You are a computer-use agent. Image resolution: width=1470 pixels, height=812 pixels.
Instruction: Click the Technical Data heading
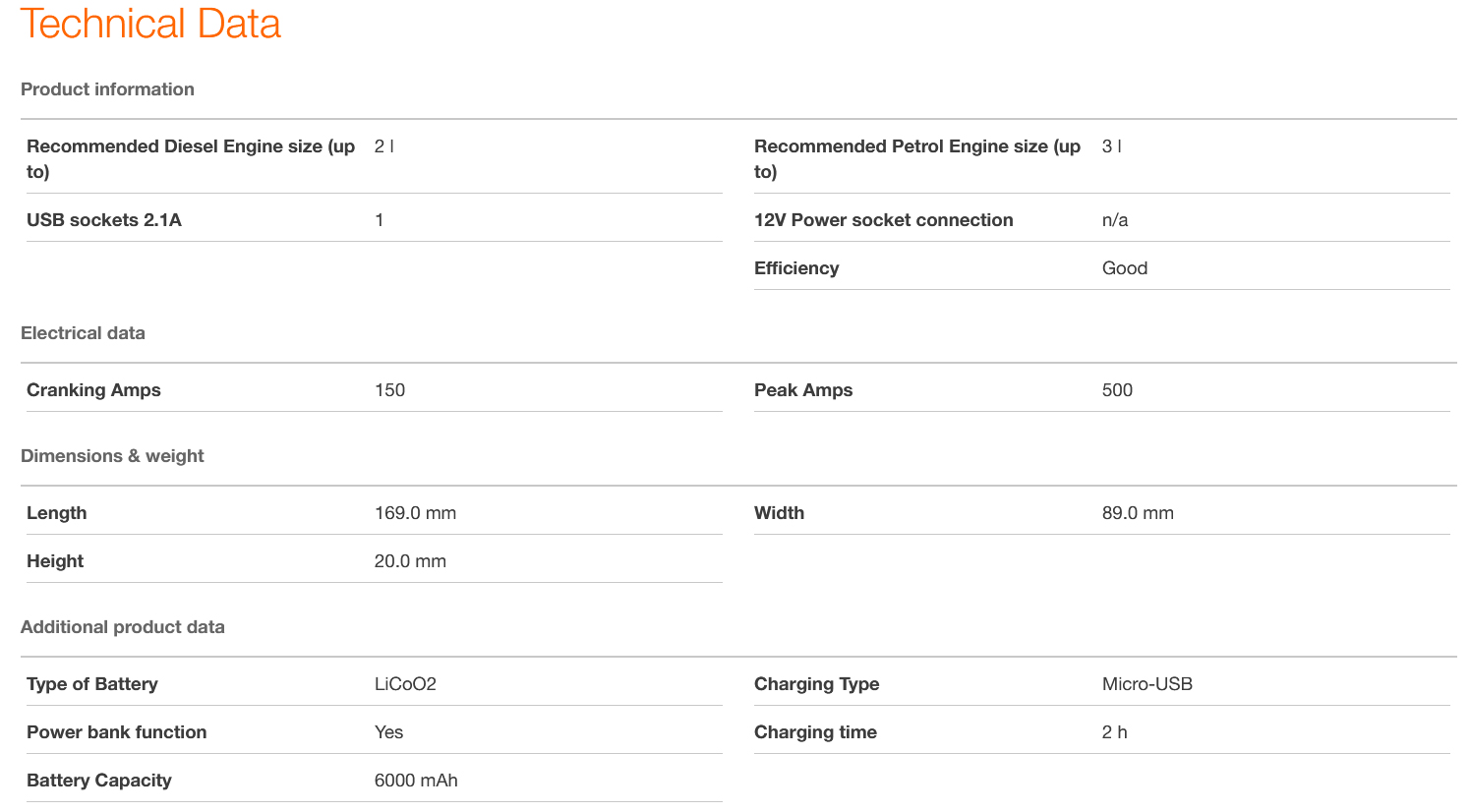[x=150, y=24]
